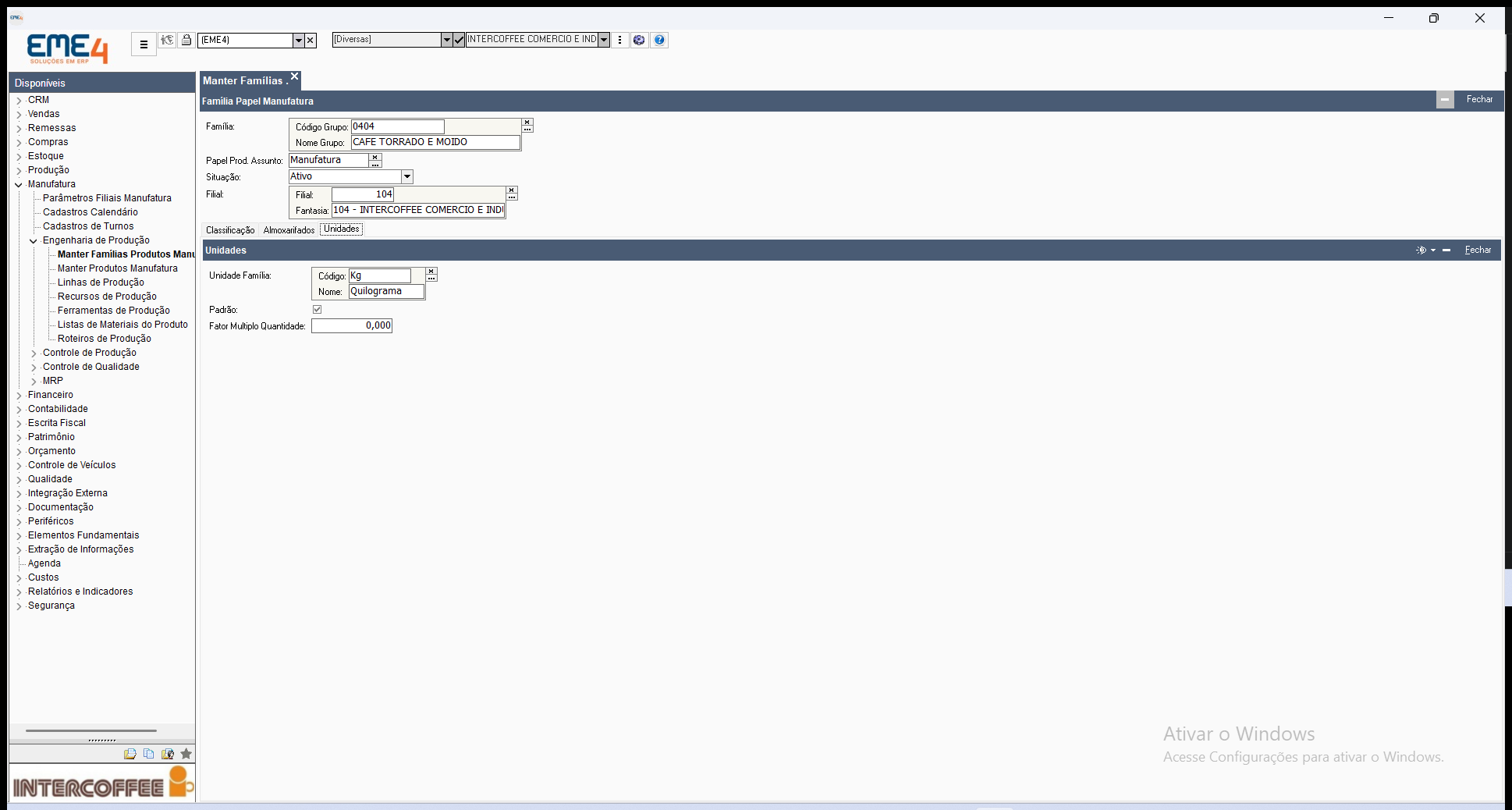Open Roteiros de Produção in tree
This screenshot has height=810, width=1512.
coord(105,339)
